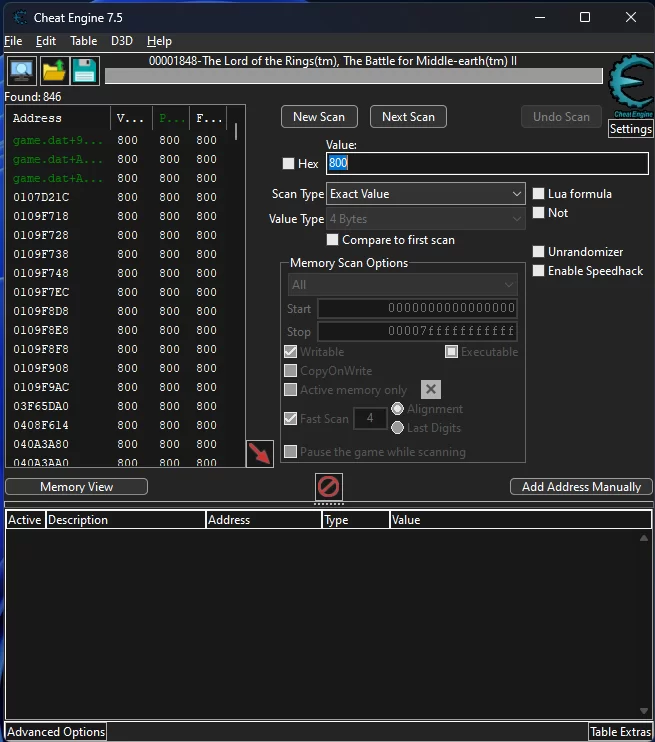
Task: Toggle the Fast Scan checkbox
Action: click(x=290, y=418)
